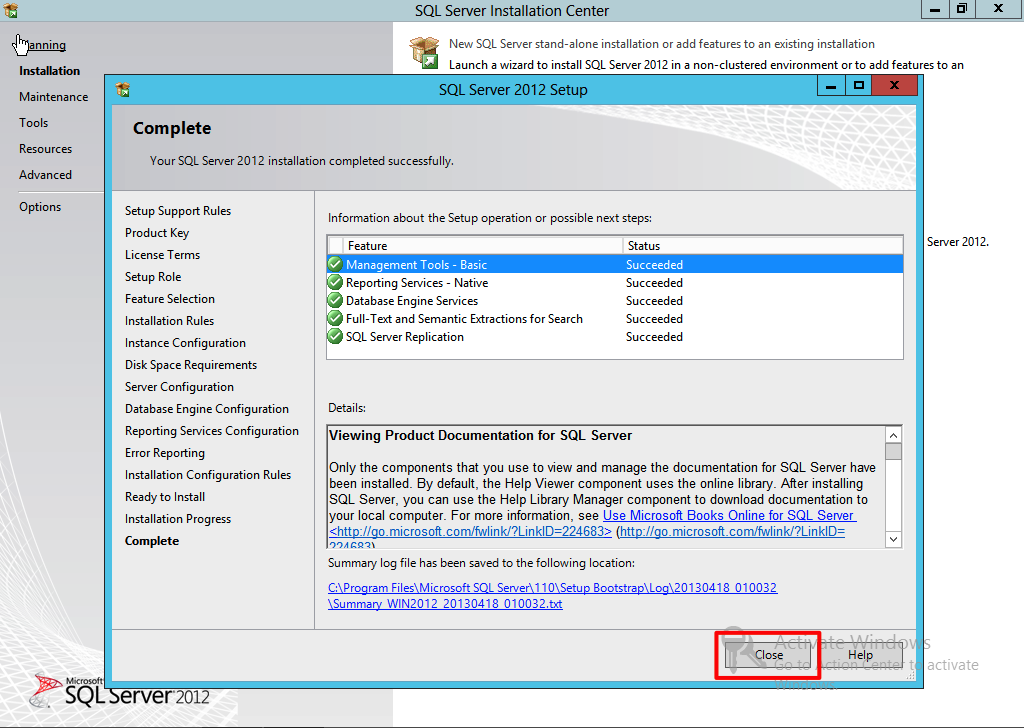Click the Details scrollbar up arrow
The image size is (1024, 728).
click(893, 435)
